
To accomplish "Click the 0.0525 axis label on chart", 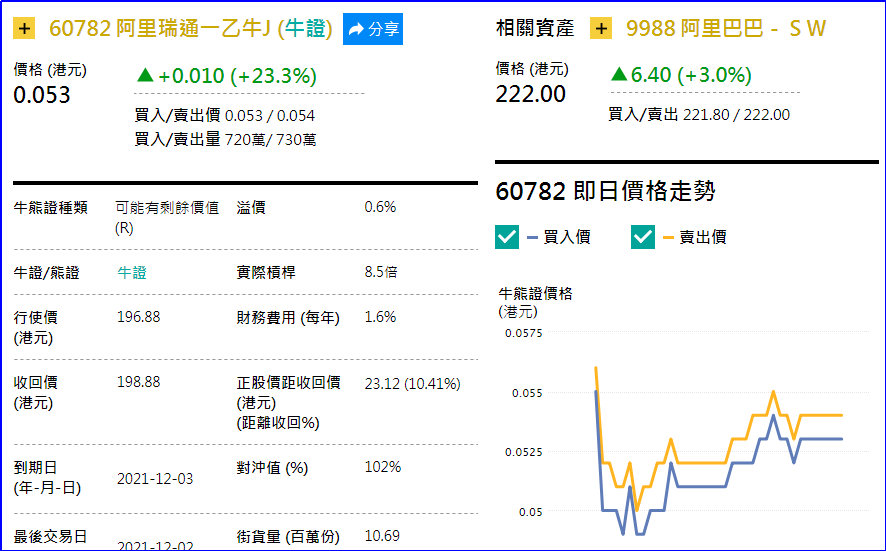I will (x=523, y=452).
